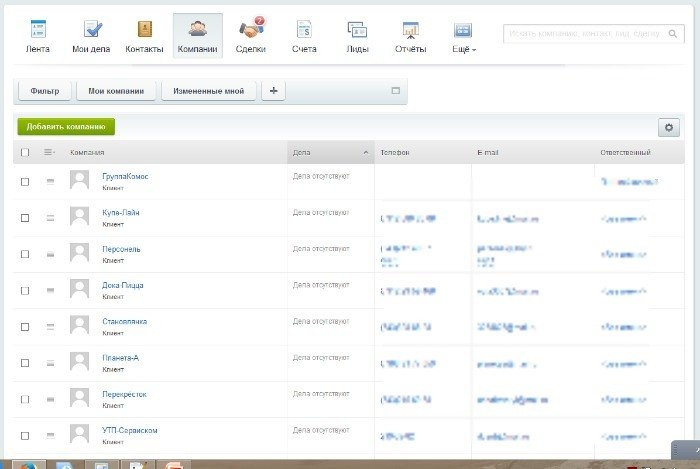This screenshot has width=700, height=469.
Task: Select the Измененные мной filter tab
Action: point(208,91)
